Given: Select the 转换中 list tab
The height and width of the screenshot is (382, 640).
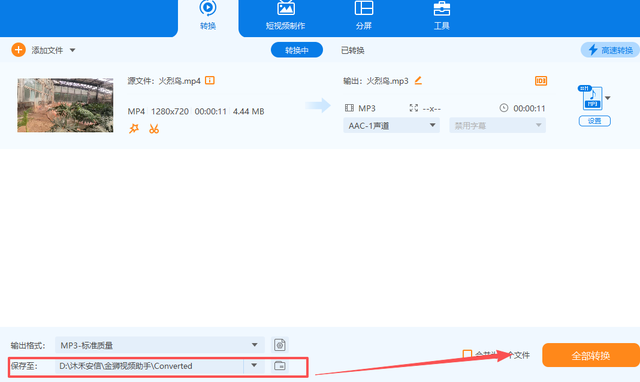Looking at the screenshot, I should (x=297, y=50).
